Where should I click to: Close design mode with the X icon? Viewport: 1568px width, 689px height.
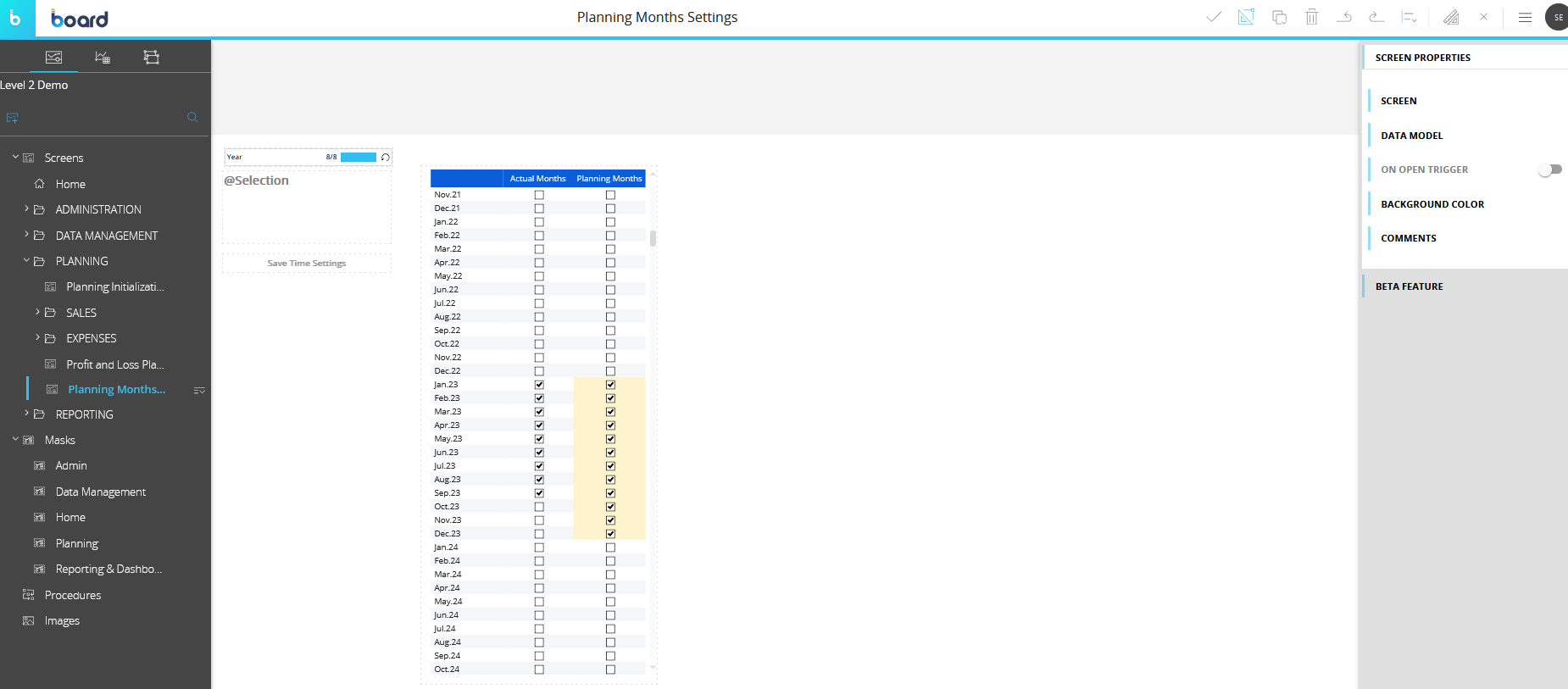click(1483, 17)
